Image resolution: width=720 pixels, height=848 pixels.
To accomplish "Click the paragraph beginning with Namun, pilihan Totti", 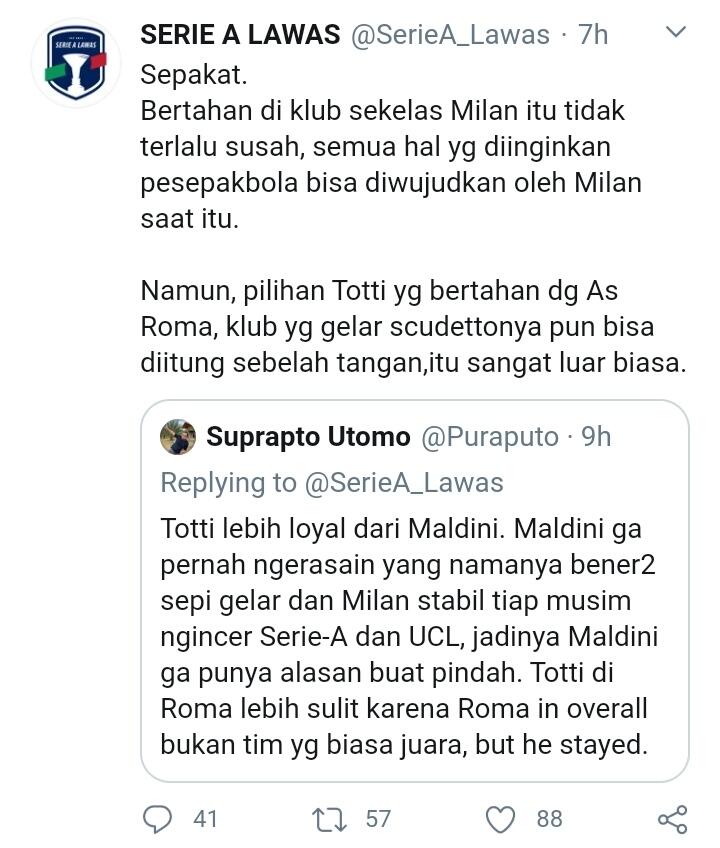I will [x=412, y=327].
